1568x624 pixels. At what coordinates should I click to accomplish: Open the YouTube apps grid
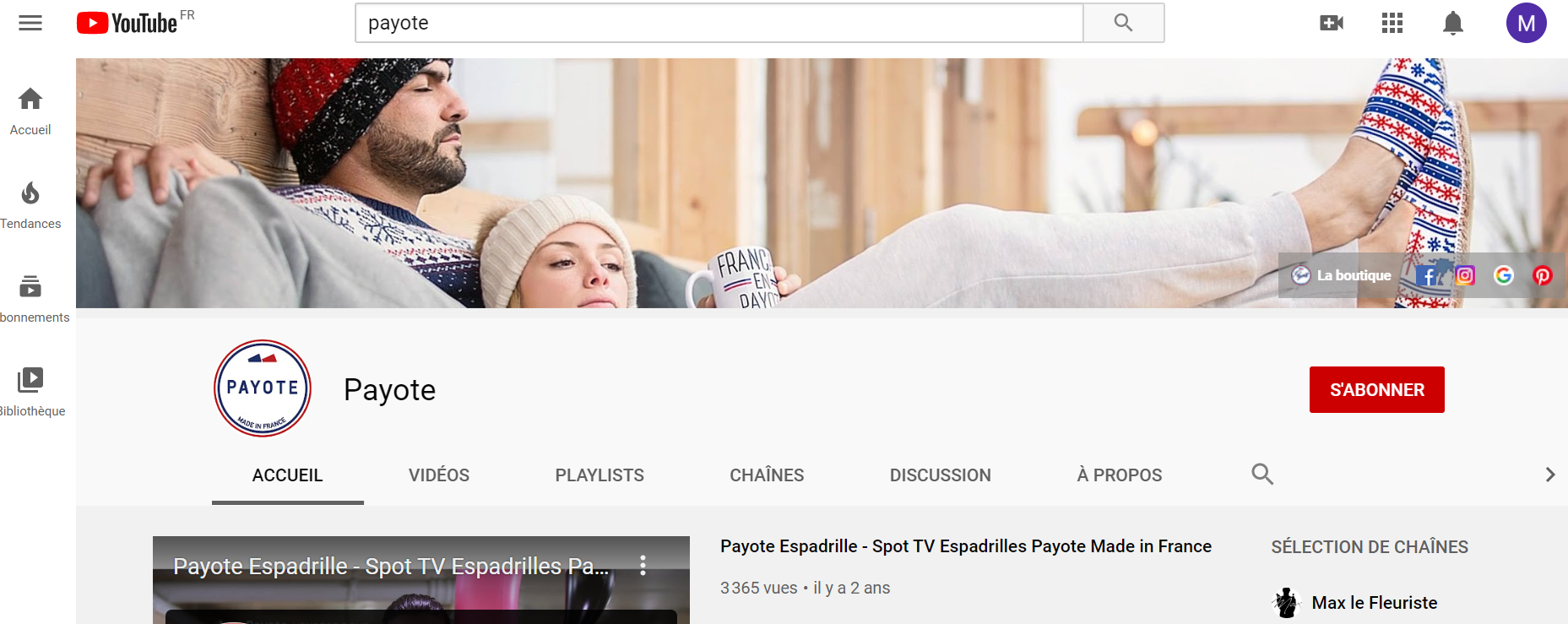(1392, 23)
